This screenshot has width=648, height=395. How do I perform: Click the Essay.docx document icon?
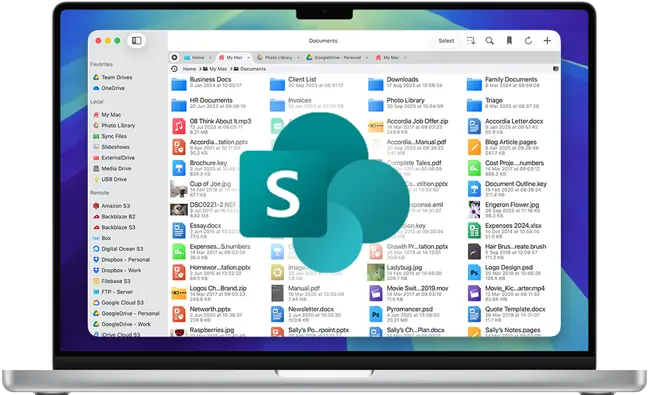tap(179, 231)
